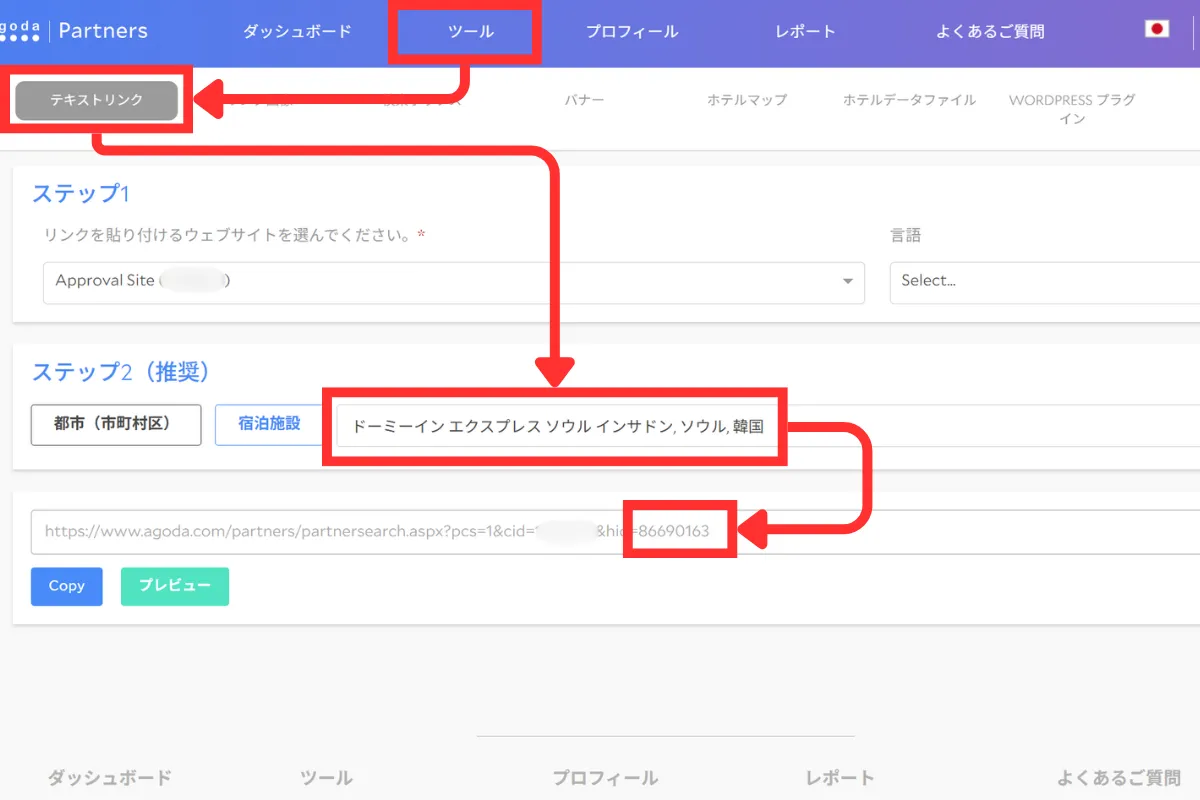Click レポート link in the footer

[x=840, y=777]
